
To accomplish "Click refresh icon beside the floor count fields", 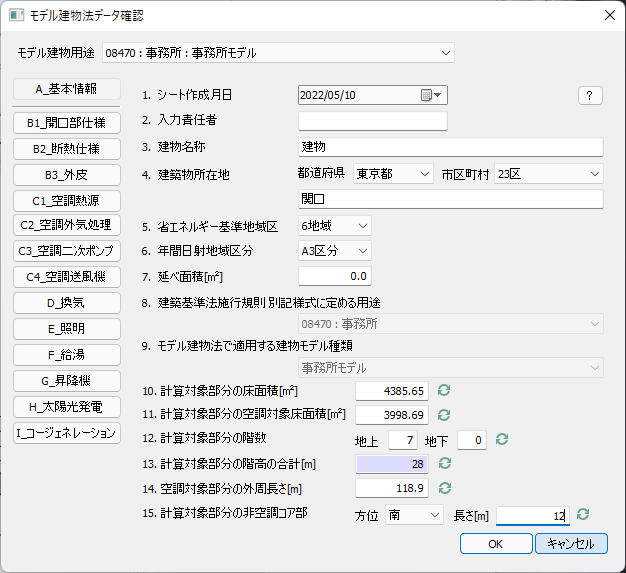I will [503, 439].
